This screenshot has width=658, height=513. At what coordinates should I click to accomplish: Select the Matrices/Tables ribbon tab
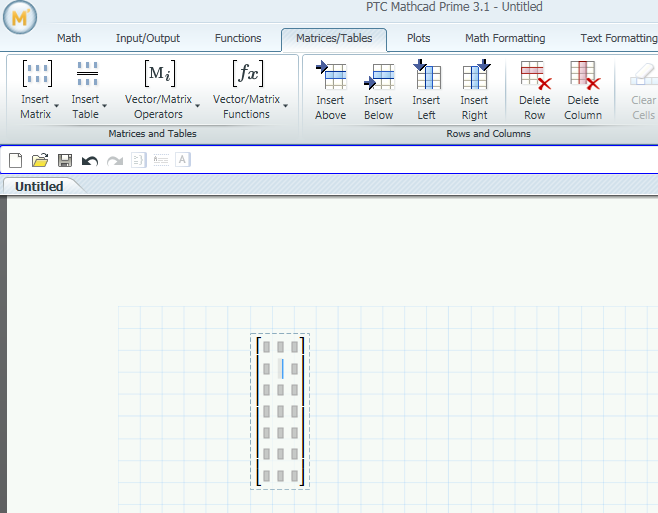point(334,39)
